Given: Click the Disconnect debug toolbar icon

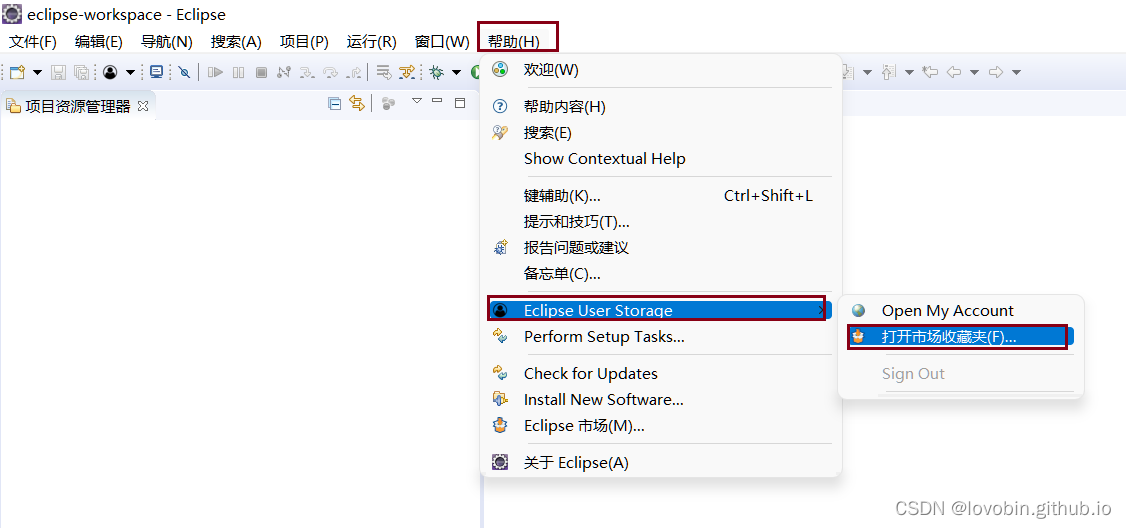Looking at the screenshot, I should pos(284,72).
